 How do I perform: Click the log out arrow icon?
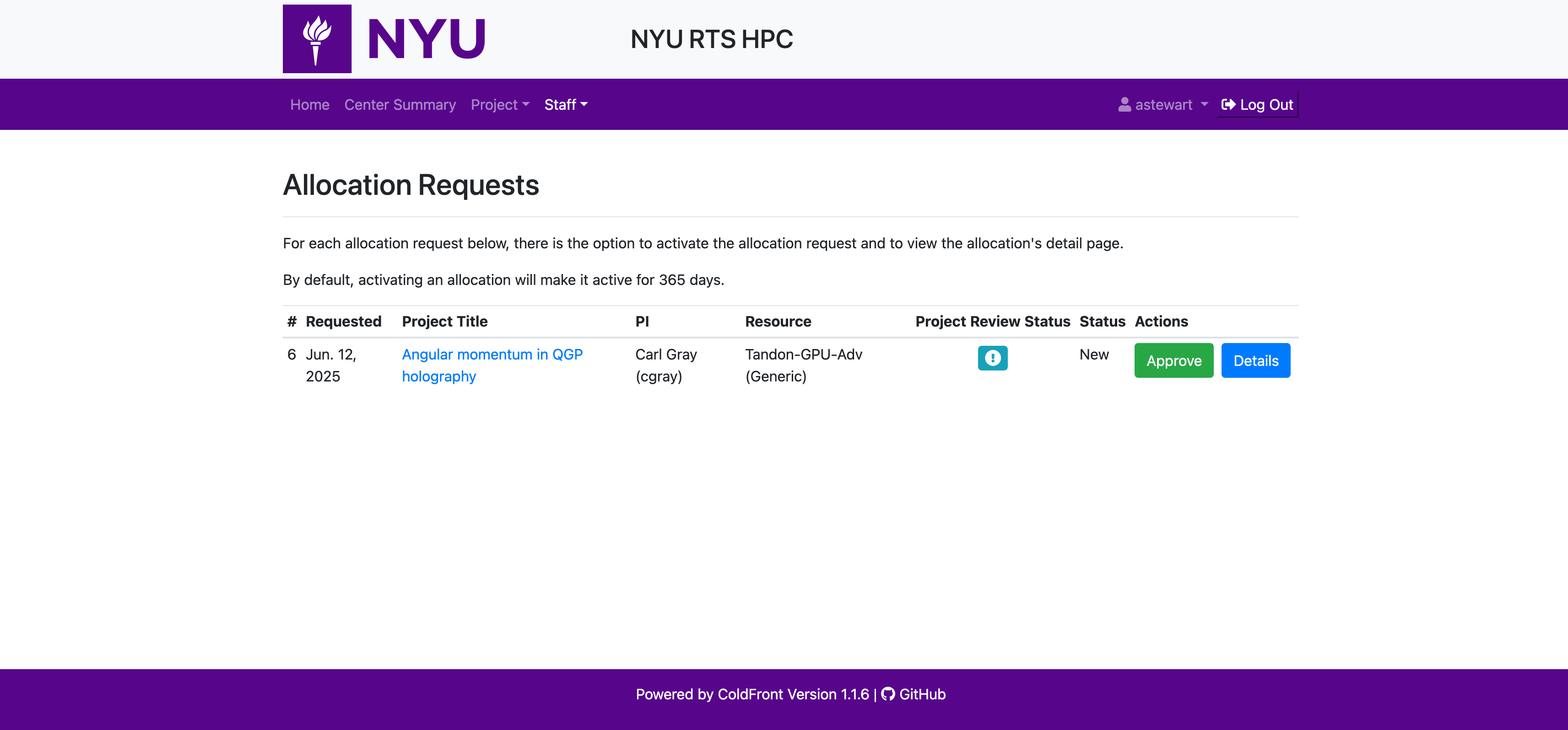[1228, 105]
